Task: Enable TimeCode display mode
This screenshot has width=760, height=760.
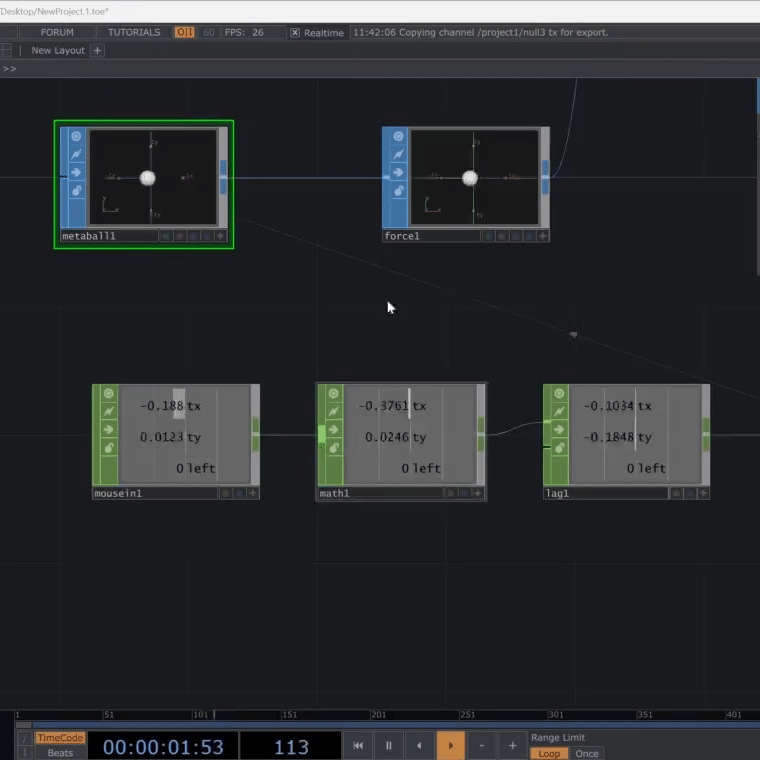Action: (60, 738)
